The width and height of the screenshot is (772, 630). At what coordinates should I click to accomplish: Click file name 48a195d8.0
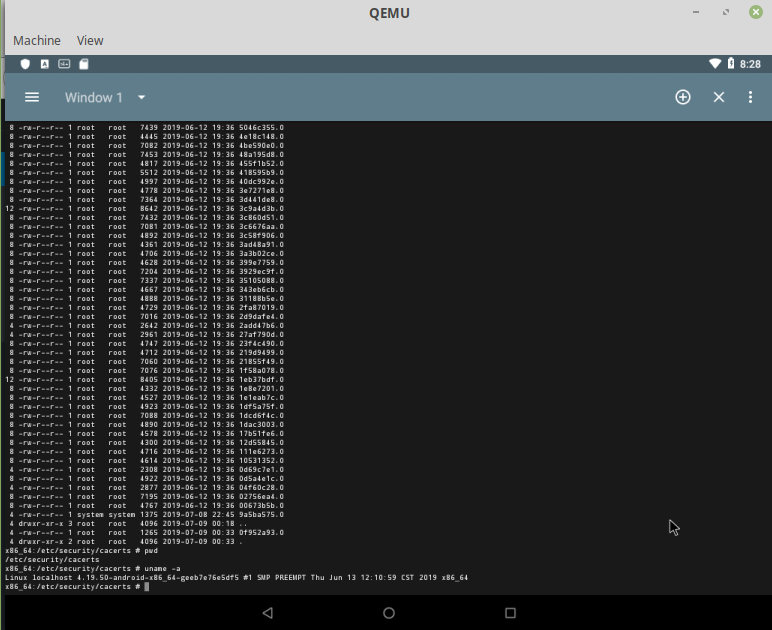point(261,155)
